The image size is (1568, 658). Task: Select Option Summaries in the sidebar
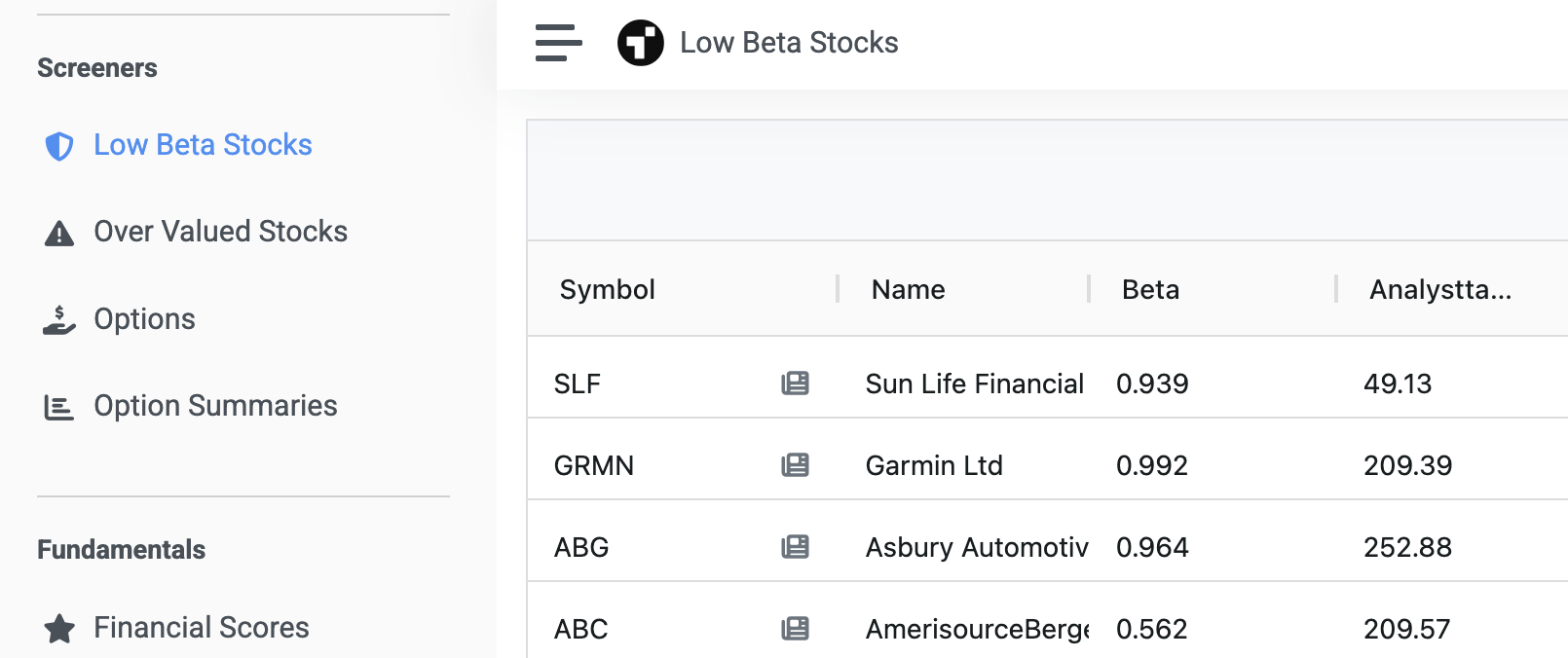[x=215, y=406]
